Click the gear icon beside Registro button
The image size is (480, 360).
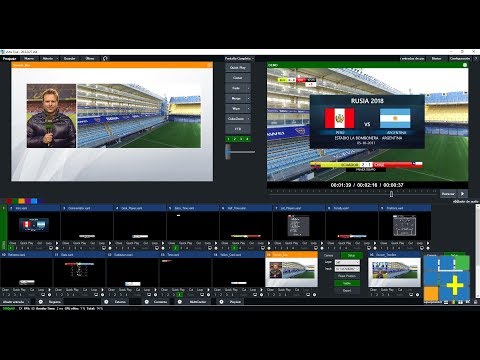click(x=41, y=302)
